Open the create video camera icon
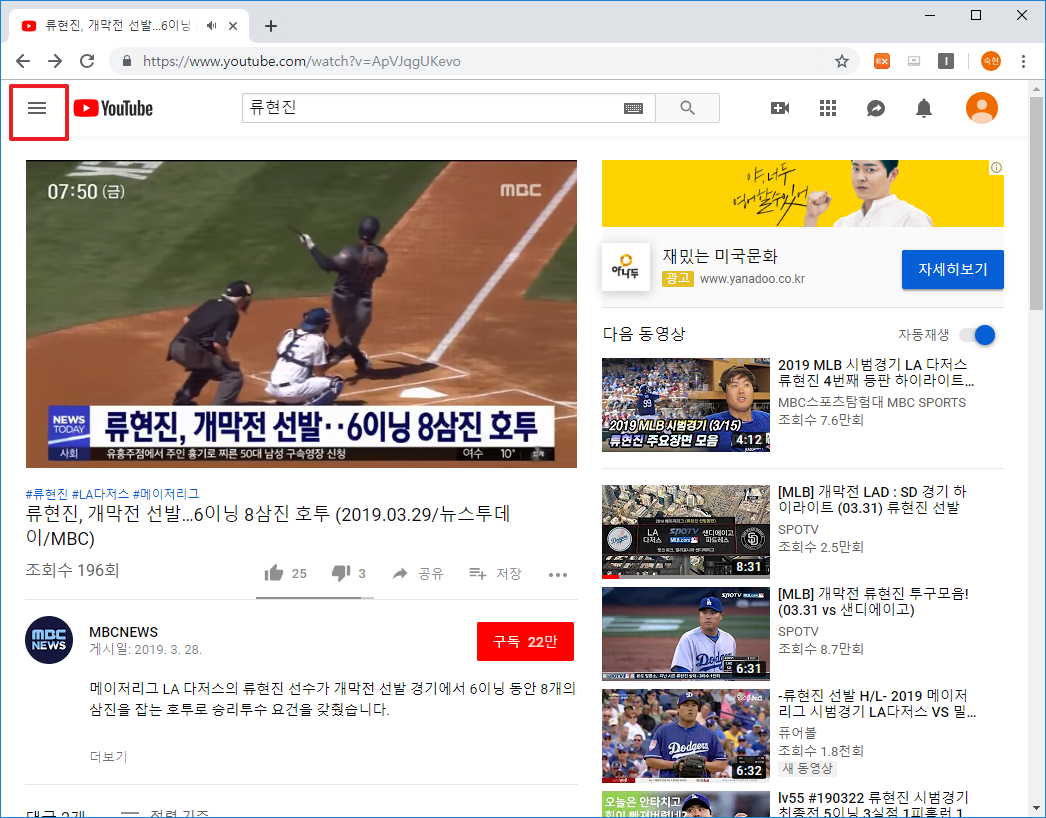The image size is (1046, 818). (x=780, y=108)
